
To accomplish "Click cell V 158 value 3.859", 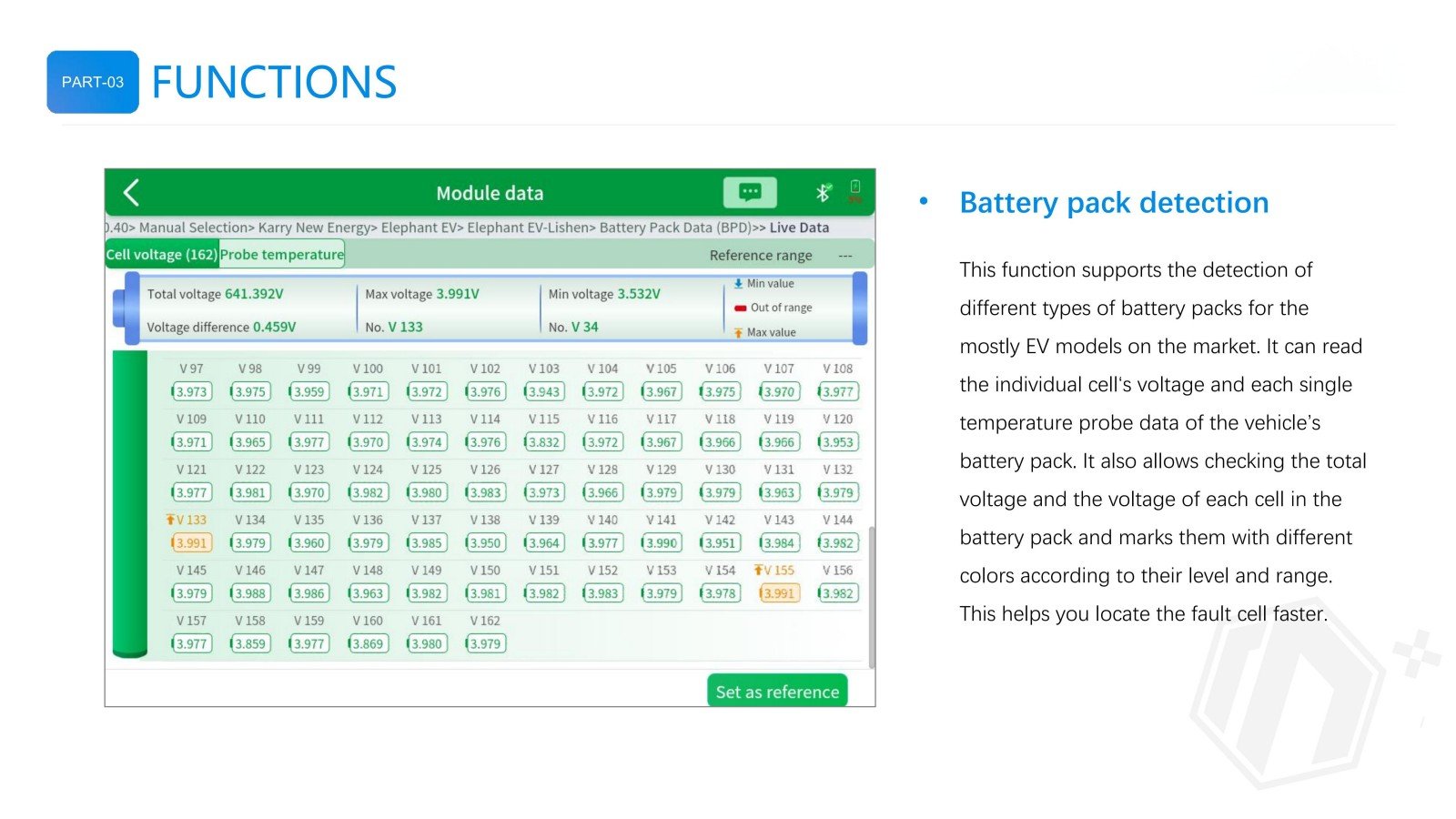I will (x=249, y=643).
